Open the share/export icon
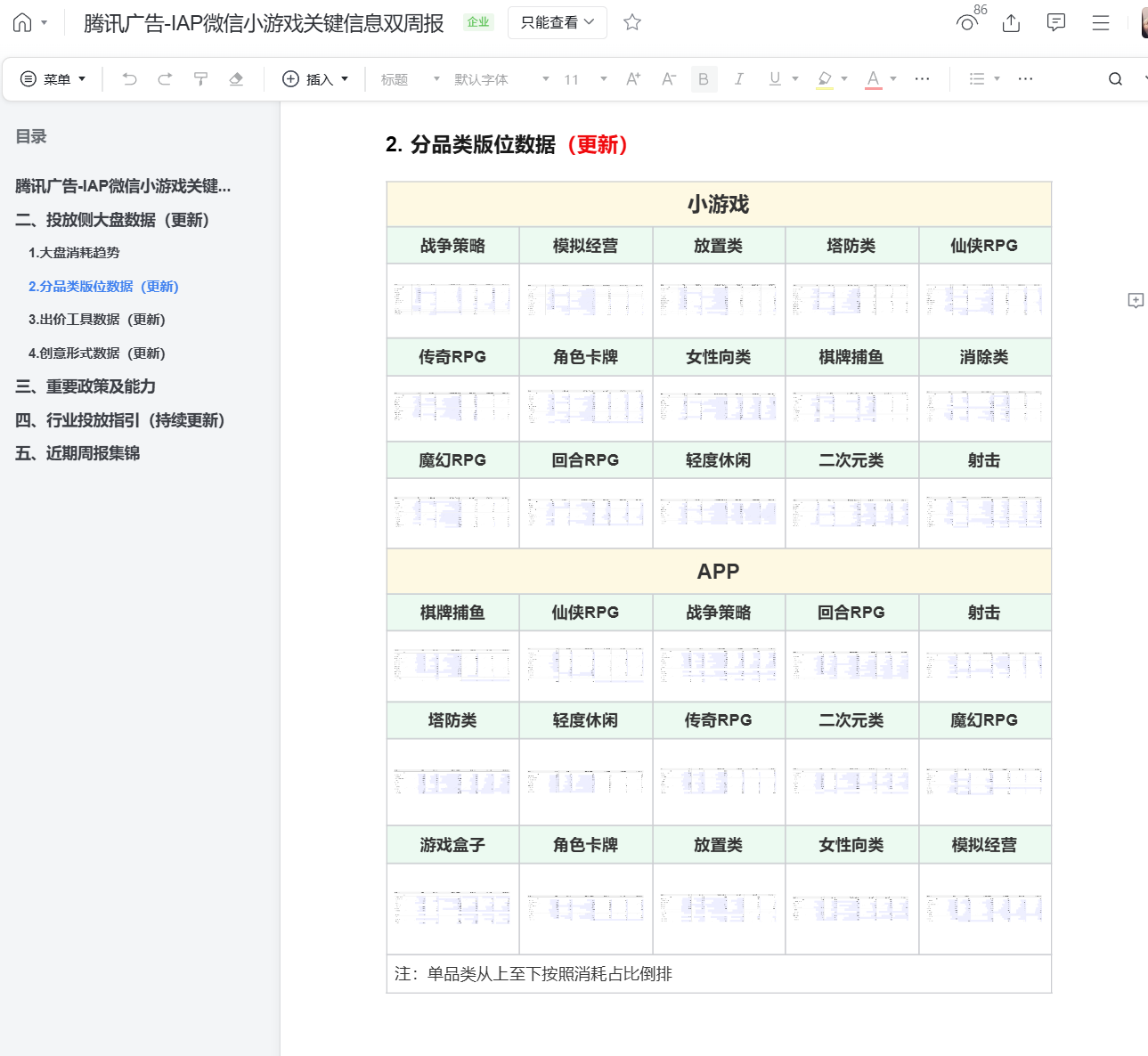The width and height of the screenshot is (1148, 1056). tap(1011, 23)
